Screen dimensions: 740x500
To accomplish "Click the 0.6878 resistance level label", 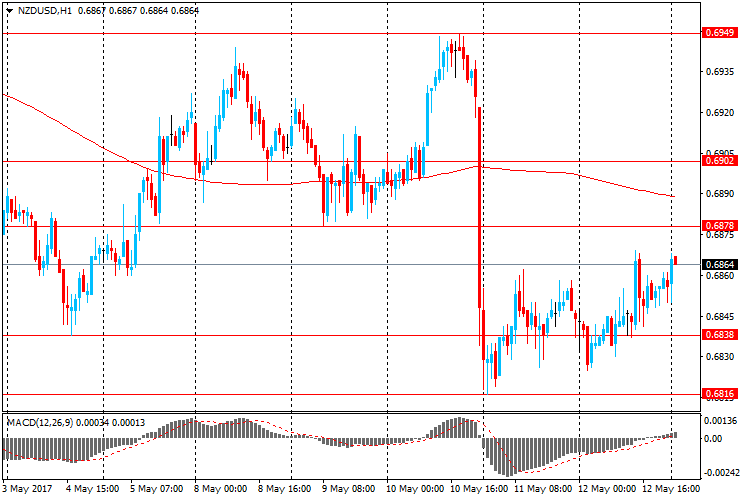I will pos(720,226).
